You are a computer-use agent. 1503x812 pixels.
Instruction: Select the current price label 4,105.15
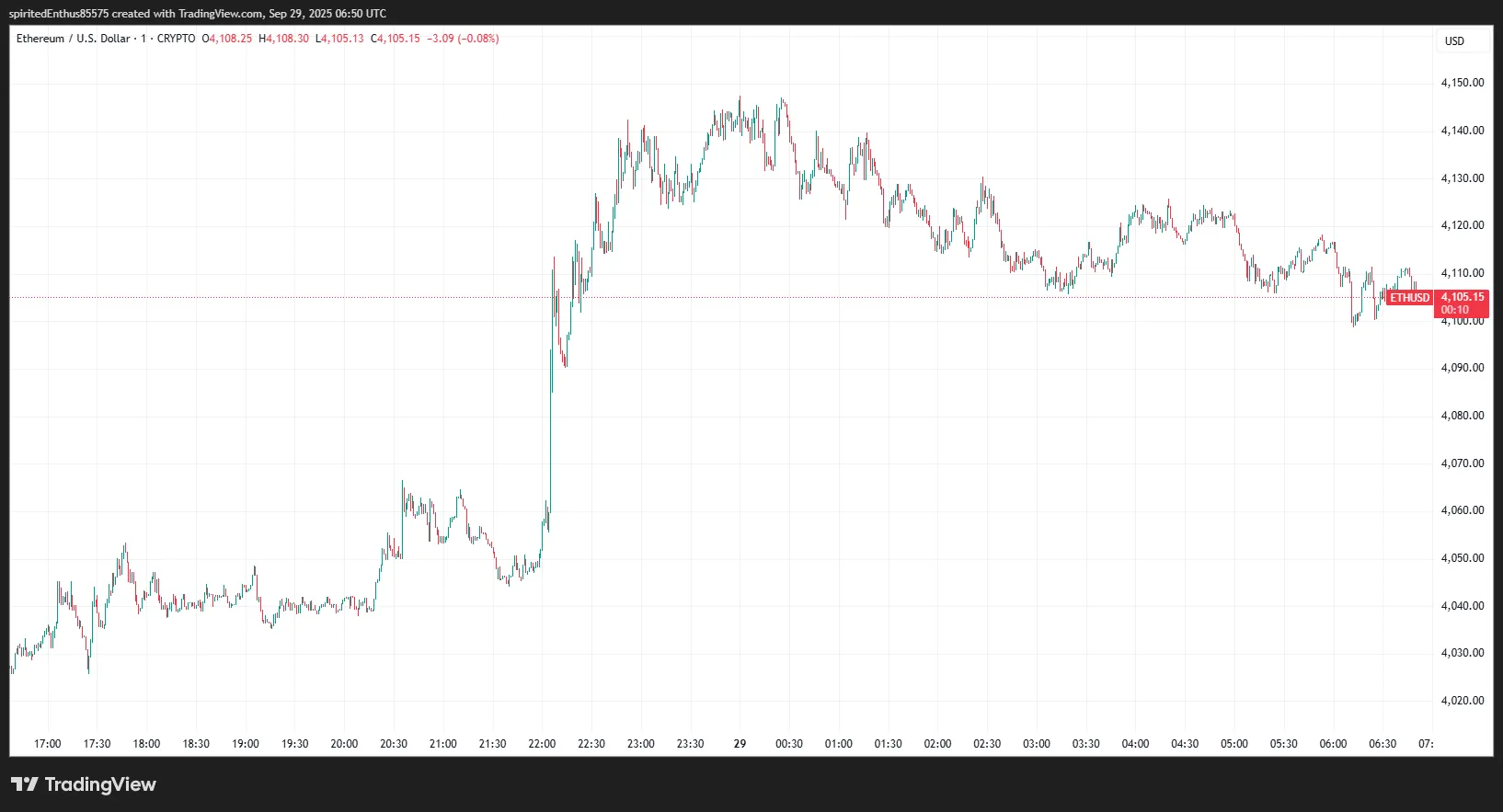coord(1462,297)
